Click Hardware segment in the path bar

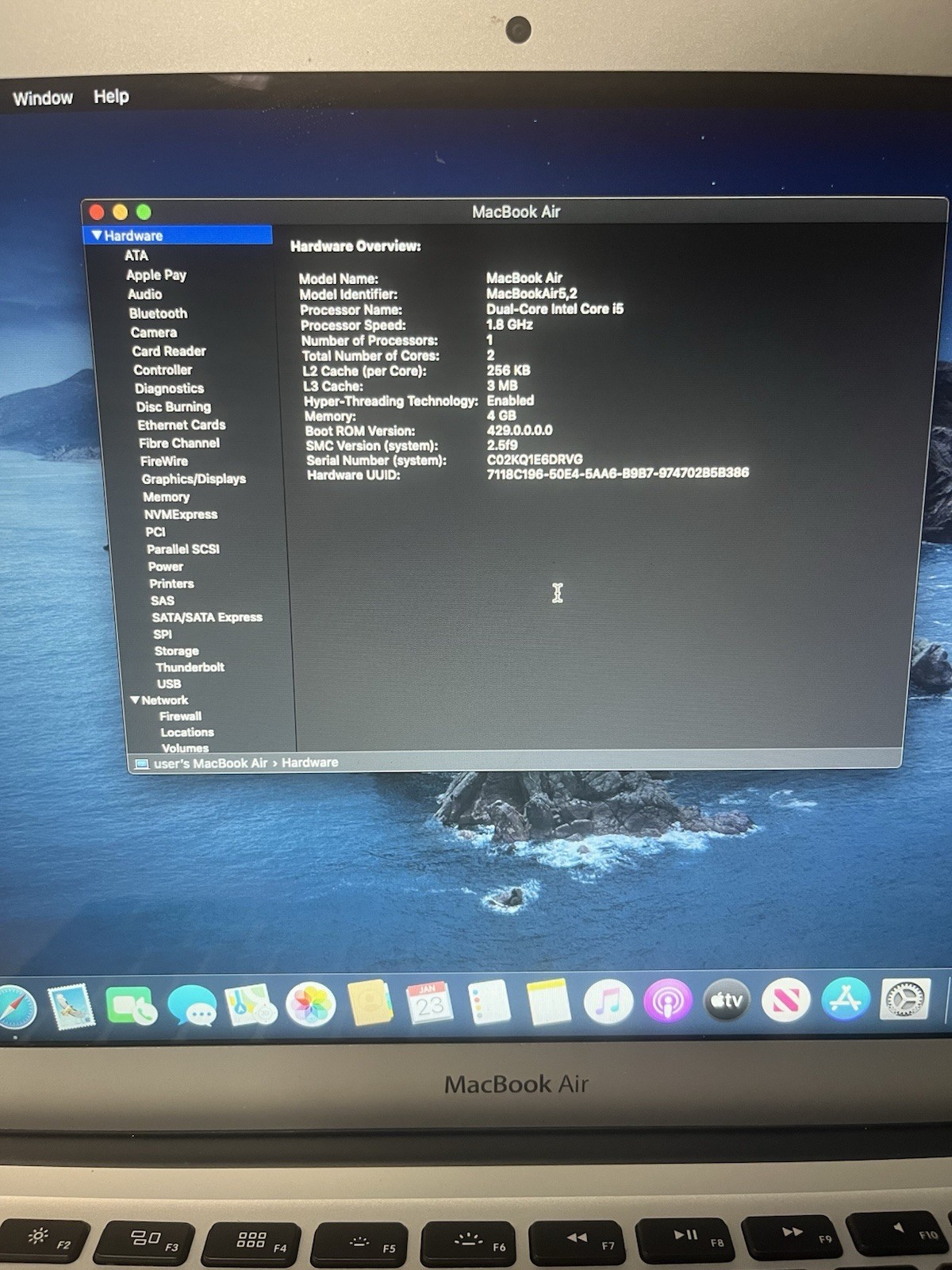click(310, 763)
